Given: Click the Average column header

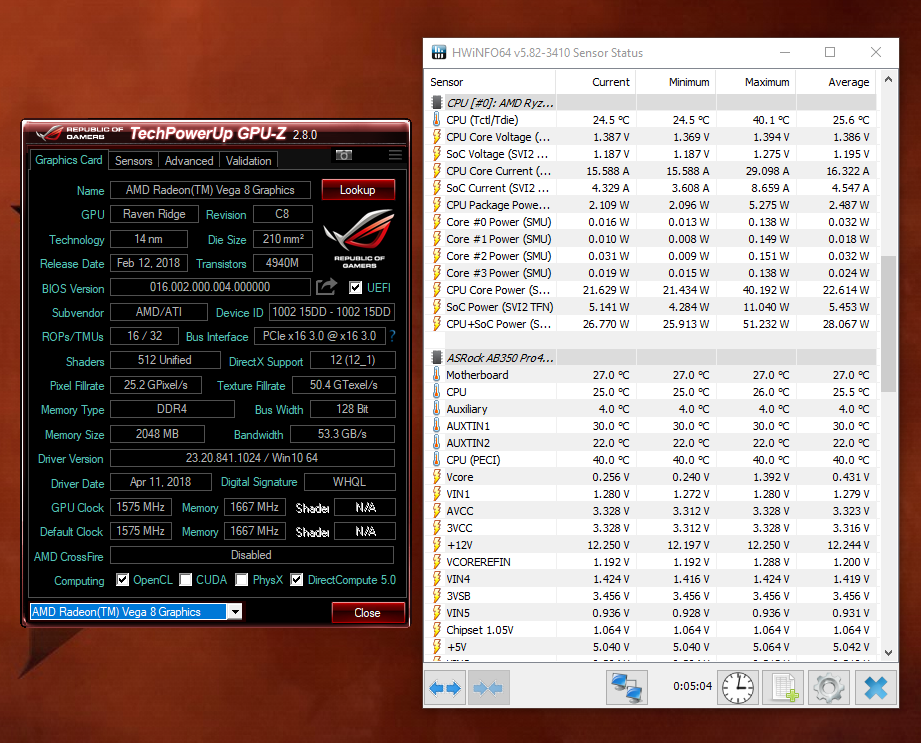Looking at the screenshot, I should click(x=836, y=82).
